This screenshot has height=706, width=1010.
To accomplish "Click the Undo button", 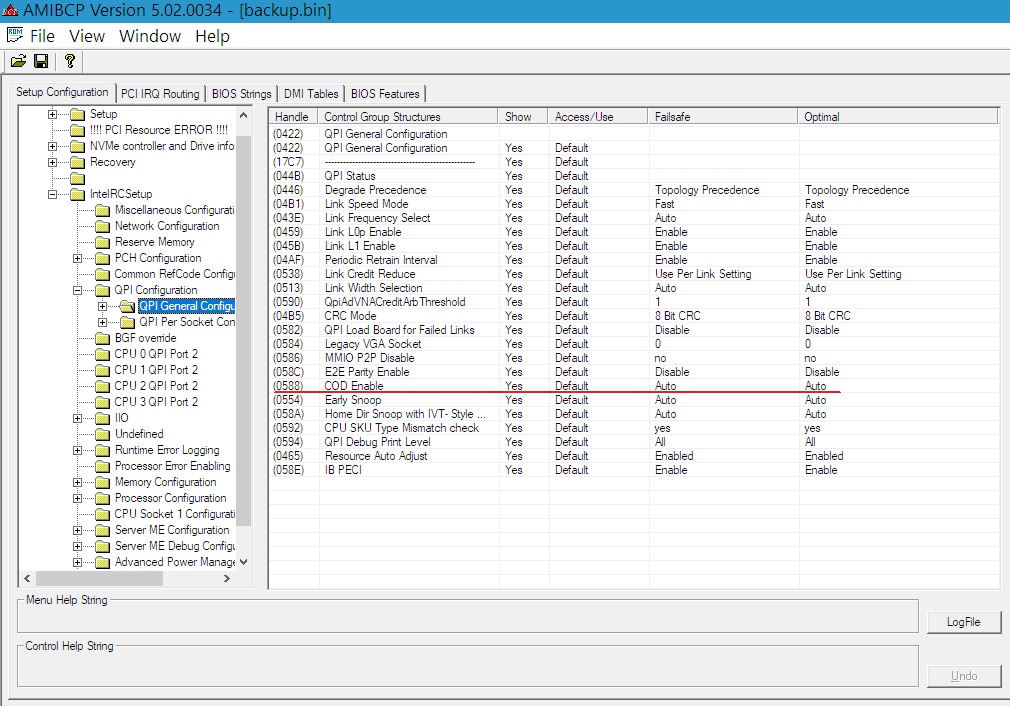I will (x=964, y=676).
